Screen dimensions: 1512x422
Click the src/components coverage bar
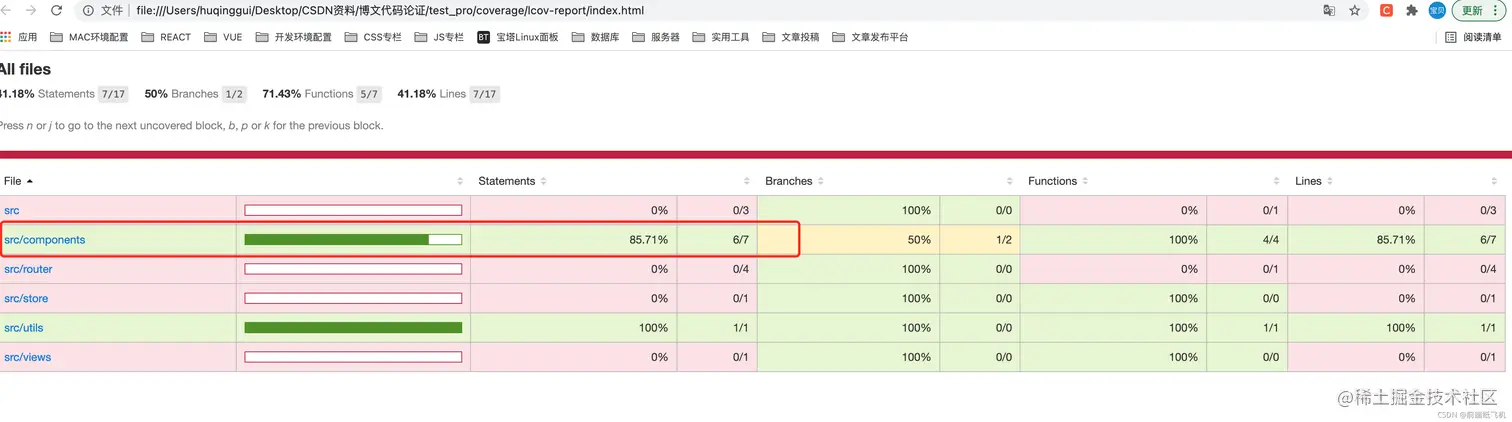(x=353, y=240)
